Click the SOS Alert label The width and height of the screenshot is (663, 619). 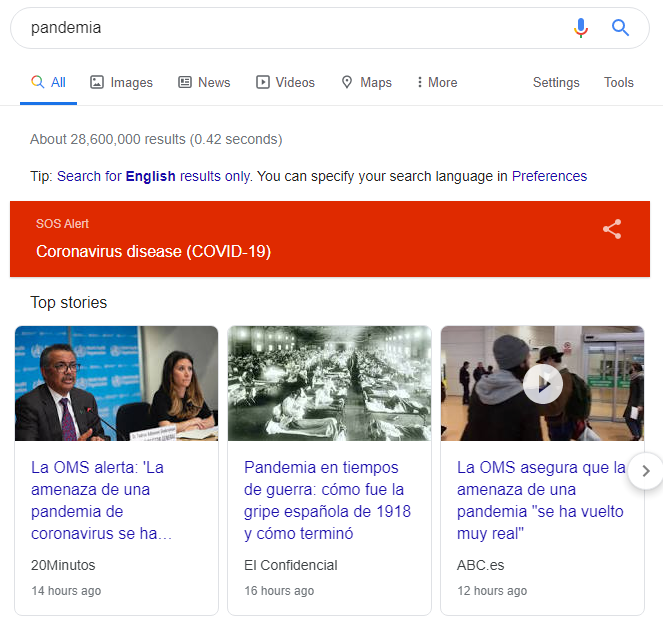pyautogui.click(x=62, y=224)
